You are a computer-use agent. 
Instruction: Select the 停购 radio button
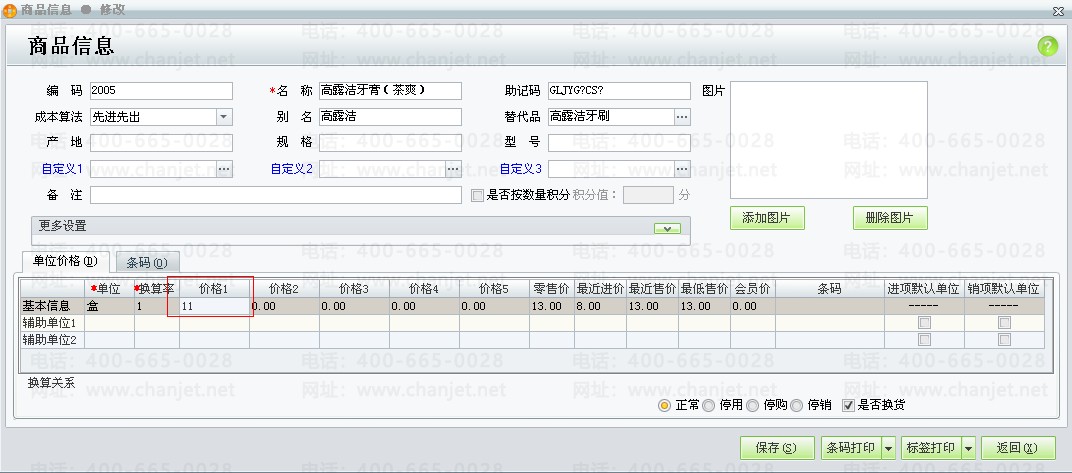753,406
